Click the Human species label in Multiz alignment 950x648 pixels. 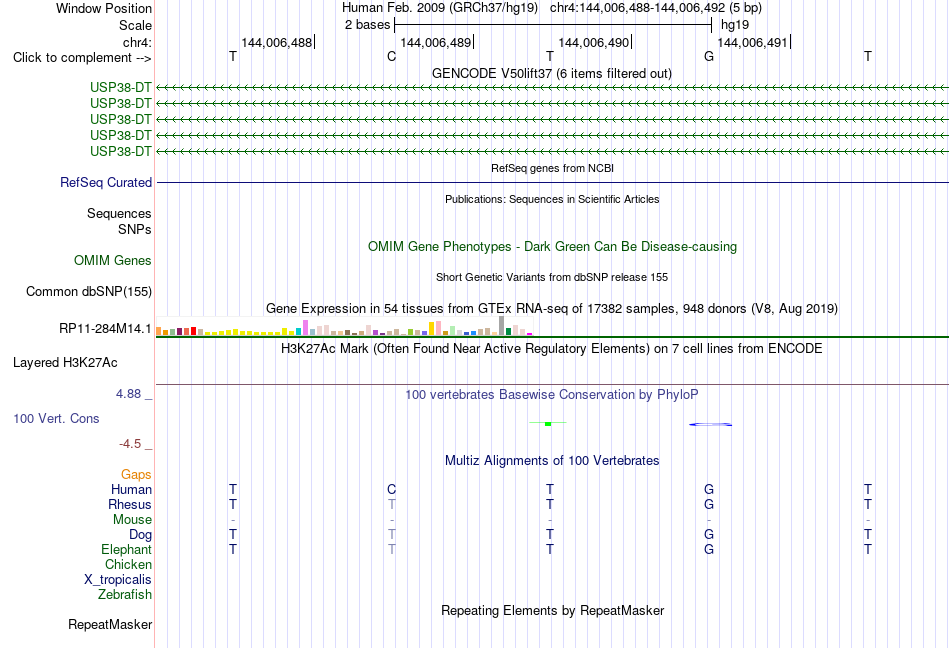click(131, 489)
